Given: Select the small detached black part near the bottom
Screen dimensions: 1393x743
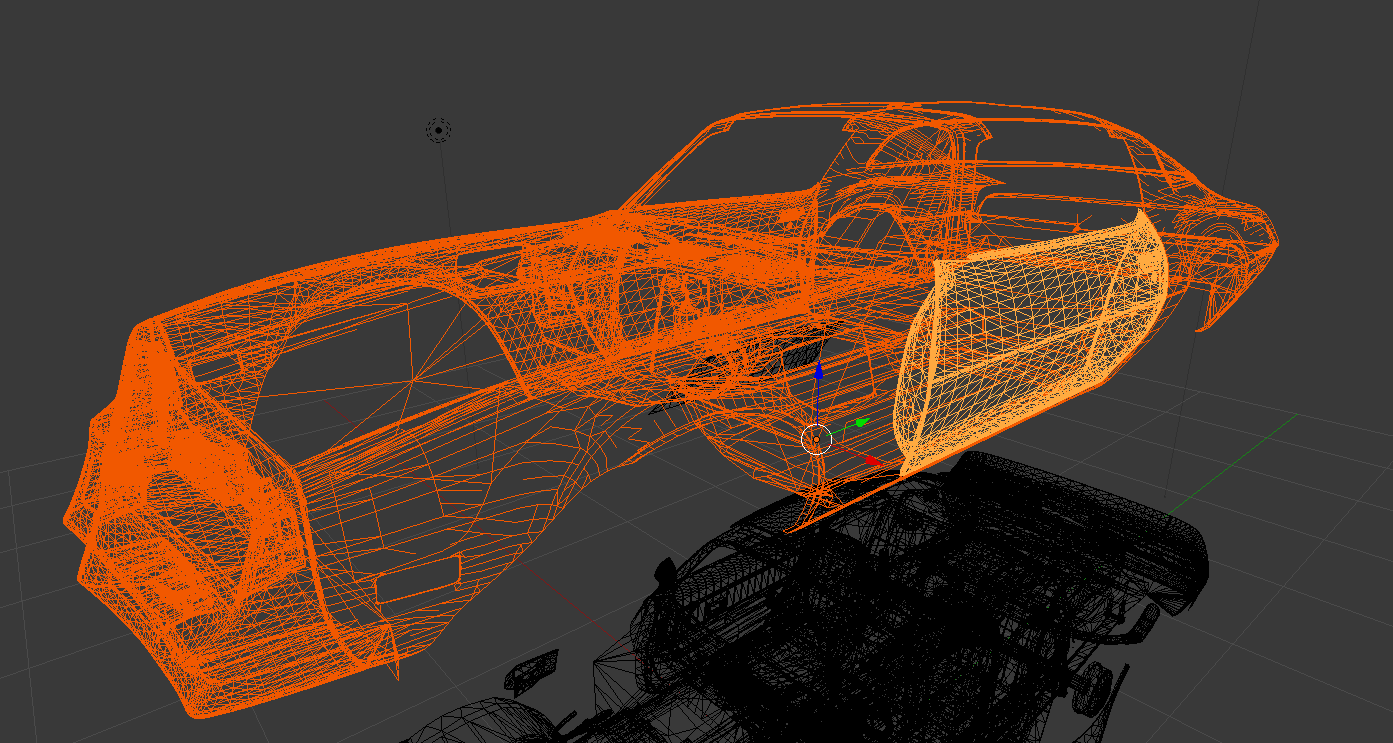Looking at the screenshot, I should 530,671.
